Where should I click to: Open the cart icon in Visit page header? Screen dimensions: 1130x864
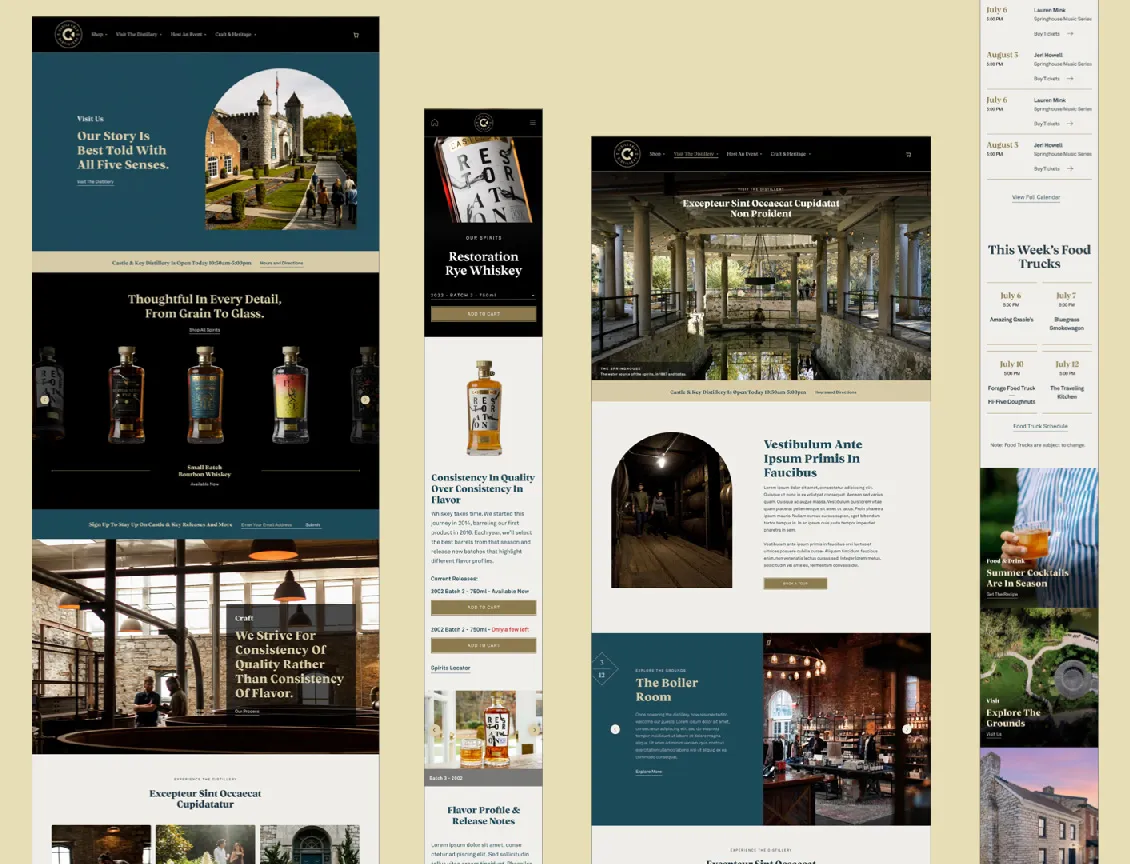[908, 154]
